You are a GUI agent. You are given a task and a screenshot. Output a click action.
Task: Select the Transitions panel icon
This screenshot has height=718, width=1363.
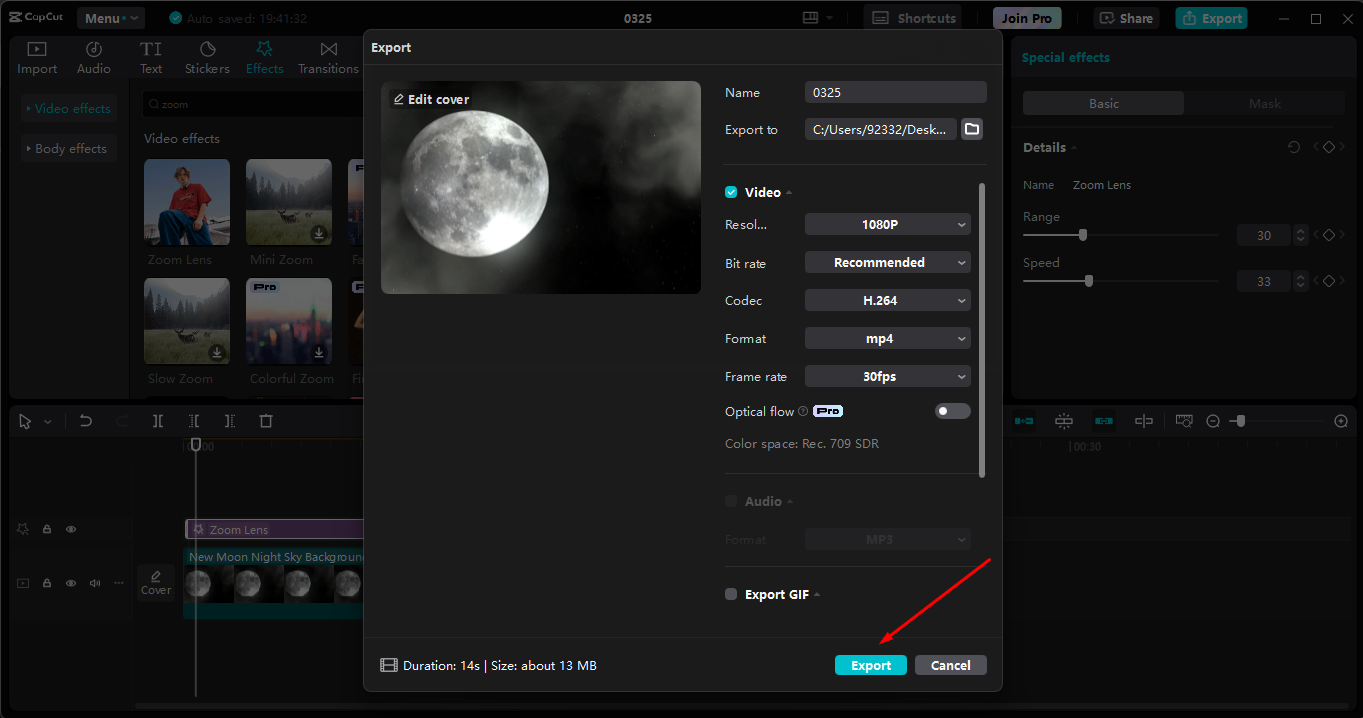pos(328,57)
